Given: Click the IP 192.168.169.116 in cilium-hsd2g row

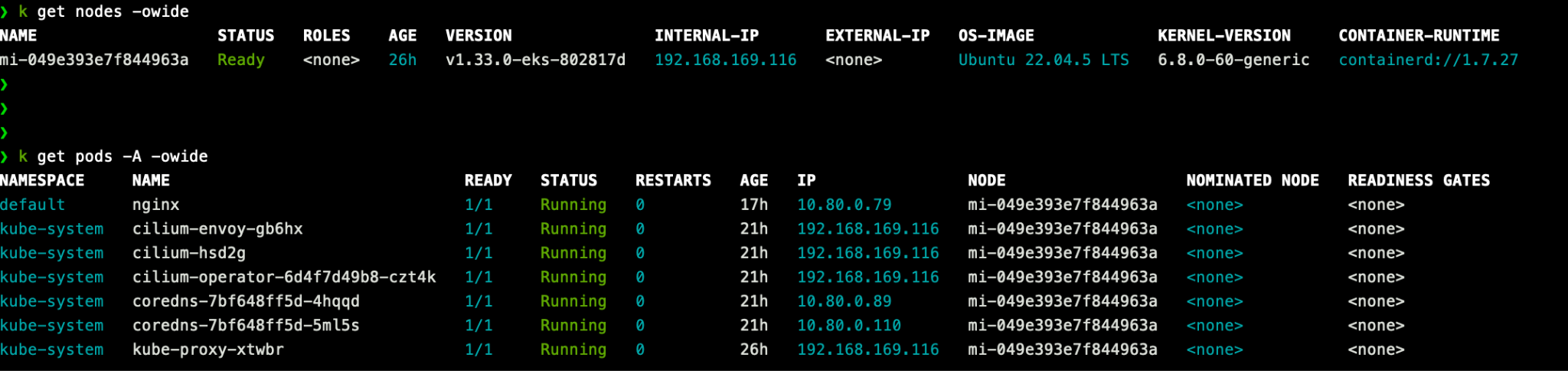Looking at the screenshot, I should pyautogui.click(x=868, y=253).
